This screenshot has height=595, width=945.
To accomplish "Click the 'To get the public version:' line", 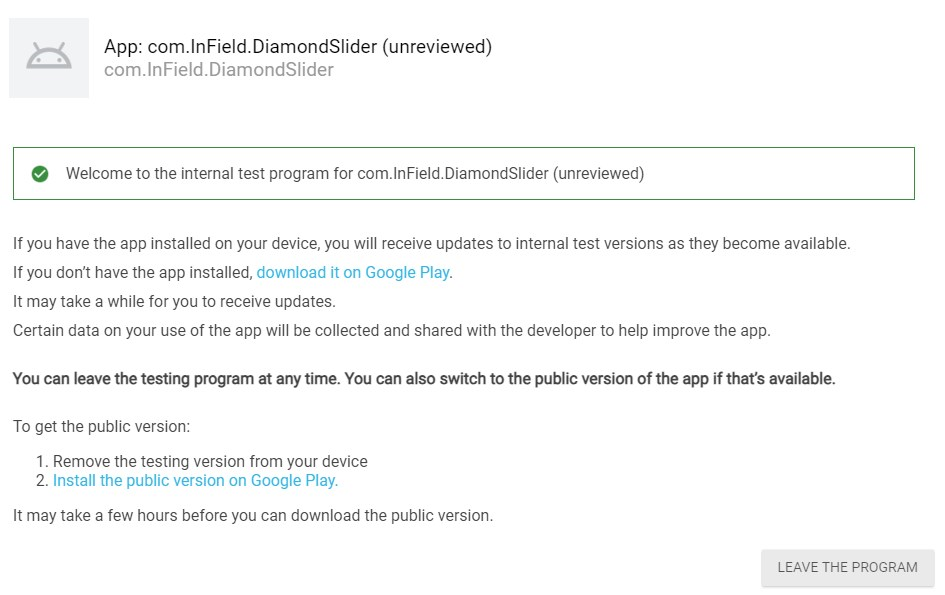I will tap(101, 427).
